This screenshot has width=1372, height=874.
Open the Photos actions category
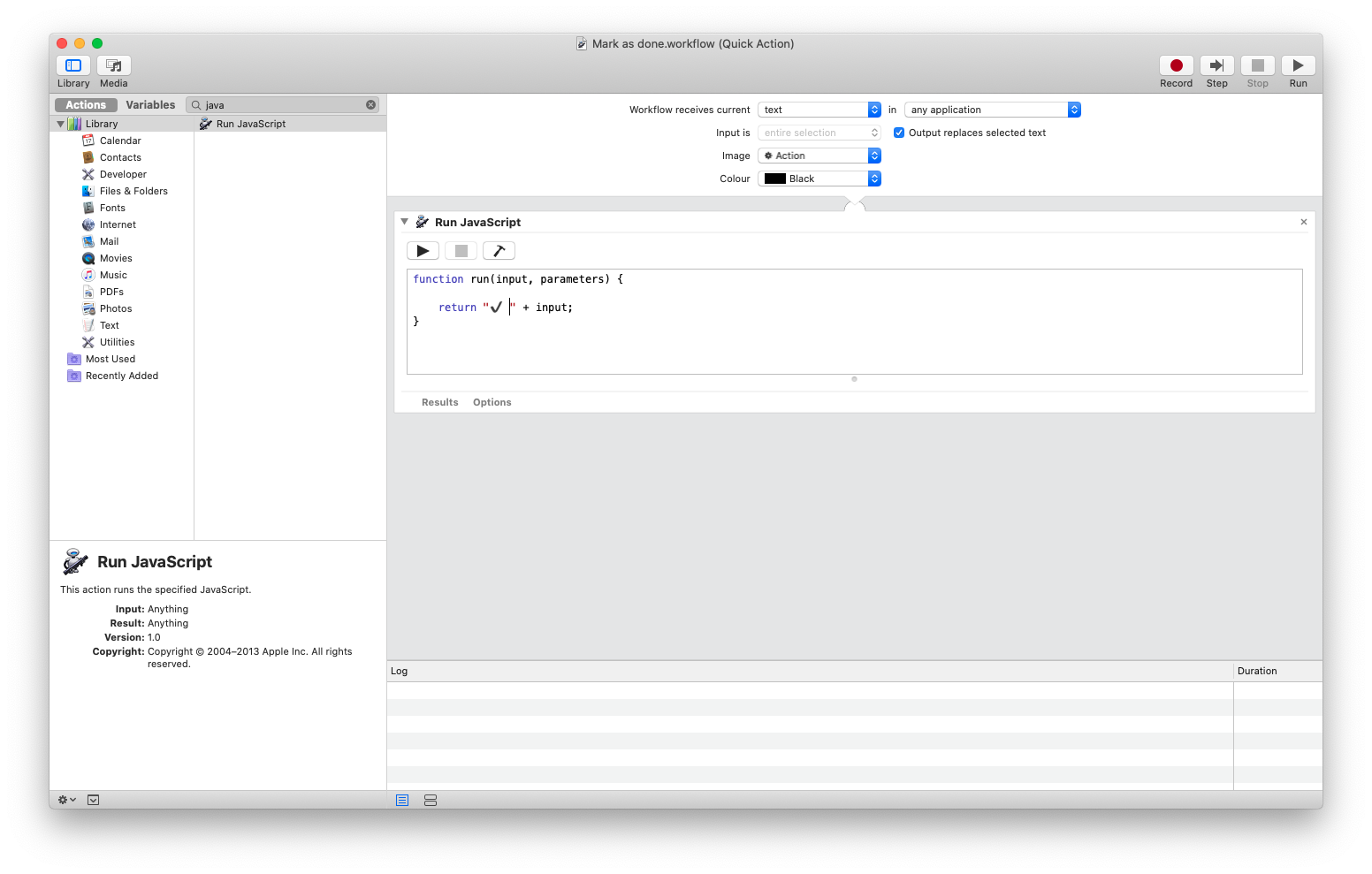click(x=116, y=308)
